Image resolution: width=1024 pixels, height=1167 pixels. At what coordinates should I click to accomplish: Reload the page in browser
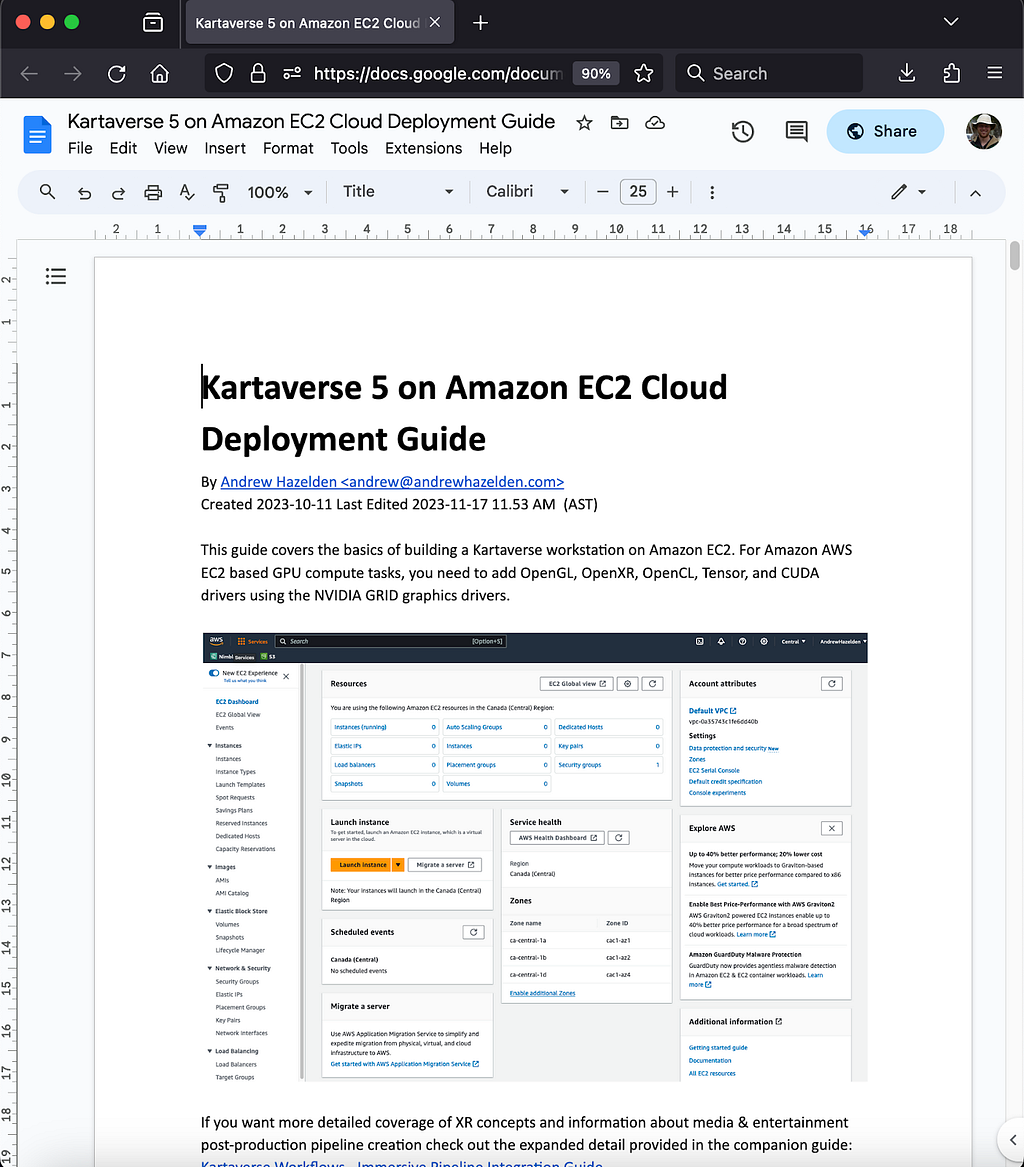[117, 74]
